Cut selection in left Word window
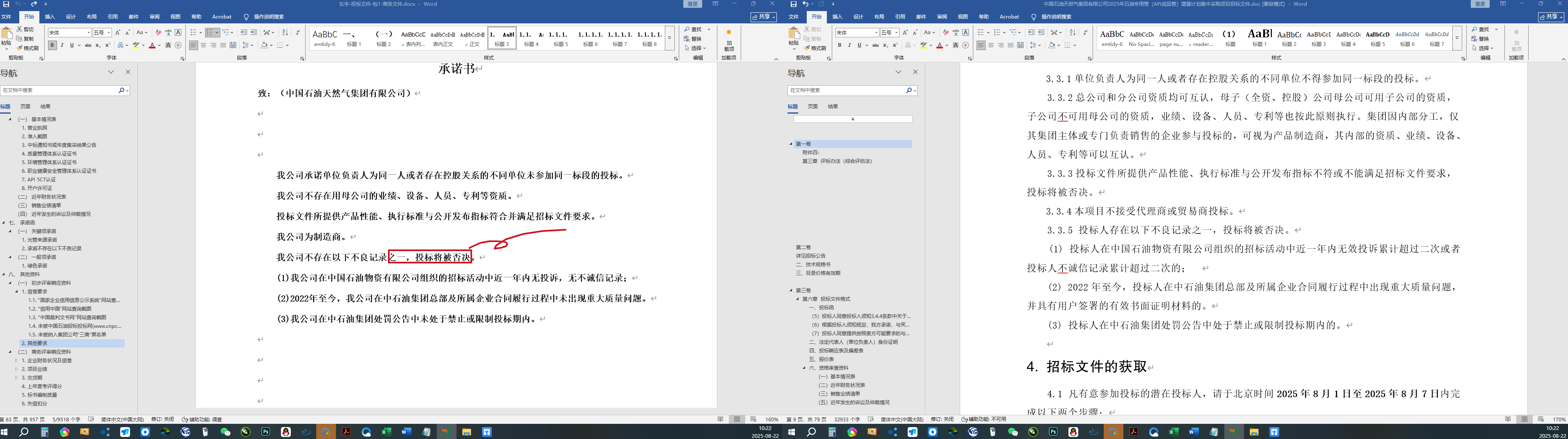 (25, 29)
